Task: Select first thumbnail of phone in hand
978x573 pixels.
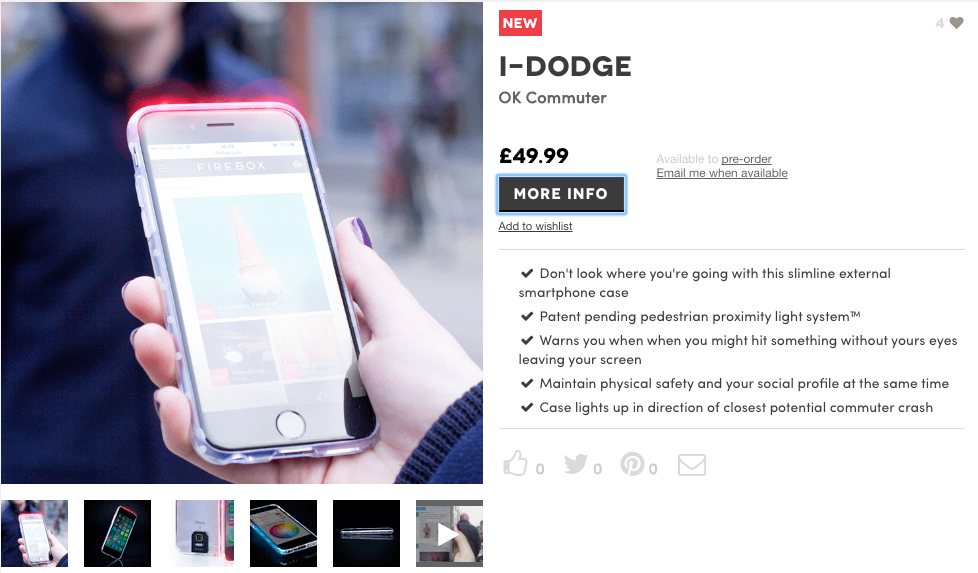Action: [34, 534]
